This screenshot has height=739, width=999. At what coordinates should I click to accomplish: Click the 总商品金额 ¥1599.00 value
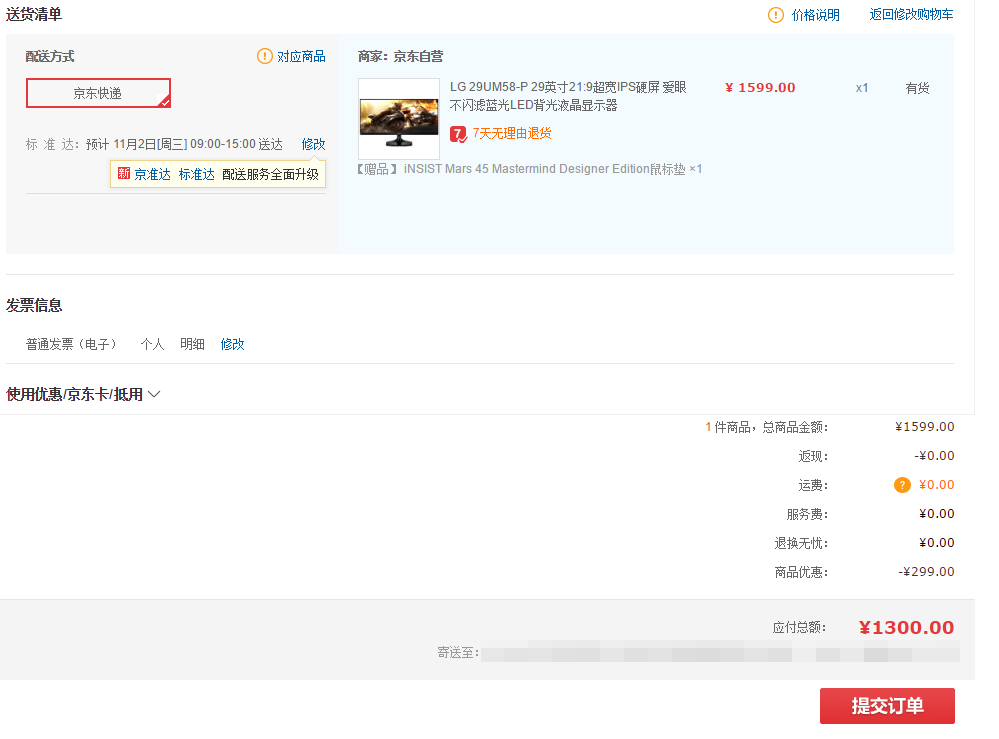(x=924, y=426)
